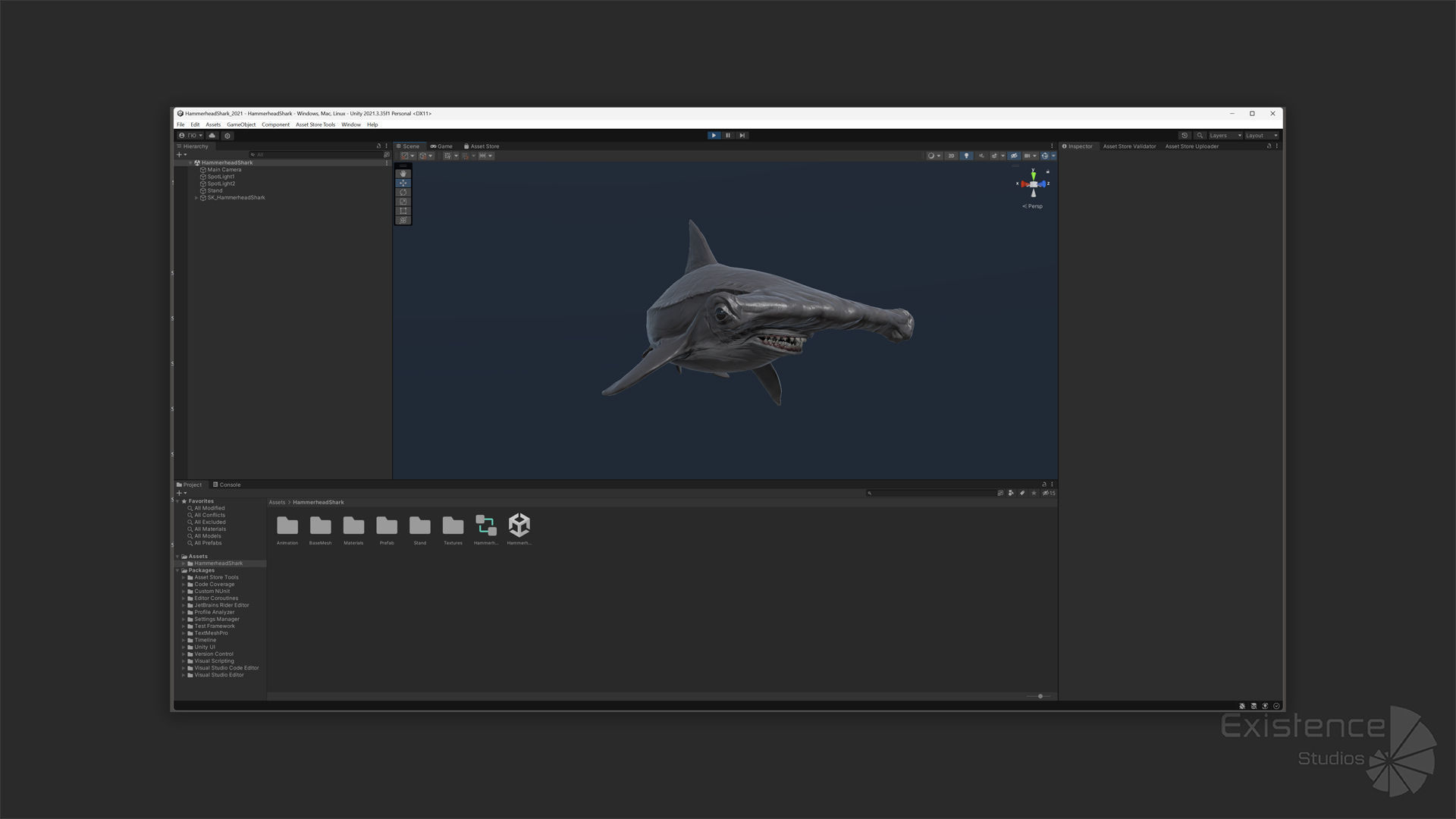Toggle Scene effects (skybox, fog)
This screenshot has width=1456, height=819.
tap(994, 156)
